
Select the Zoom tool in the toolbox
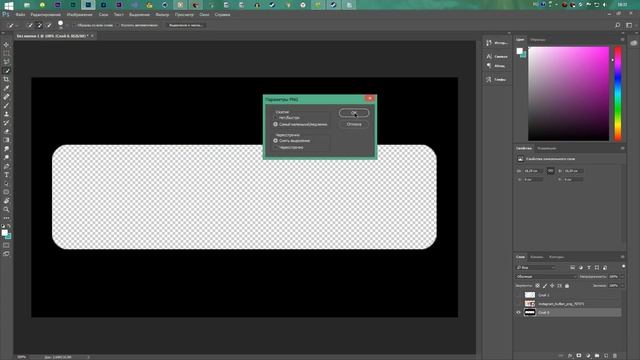click(6, 209)
